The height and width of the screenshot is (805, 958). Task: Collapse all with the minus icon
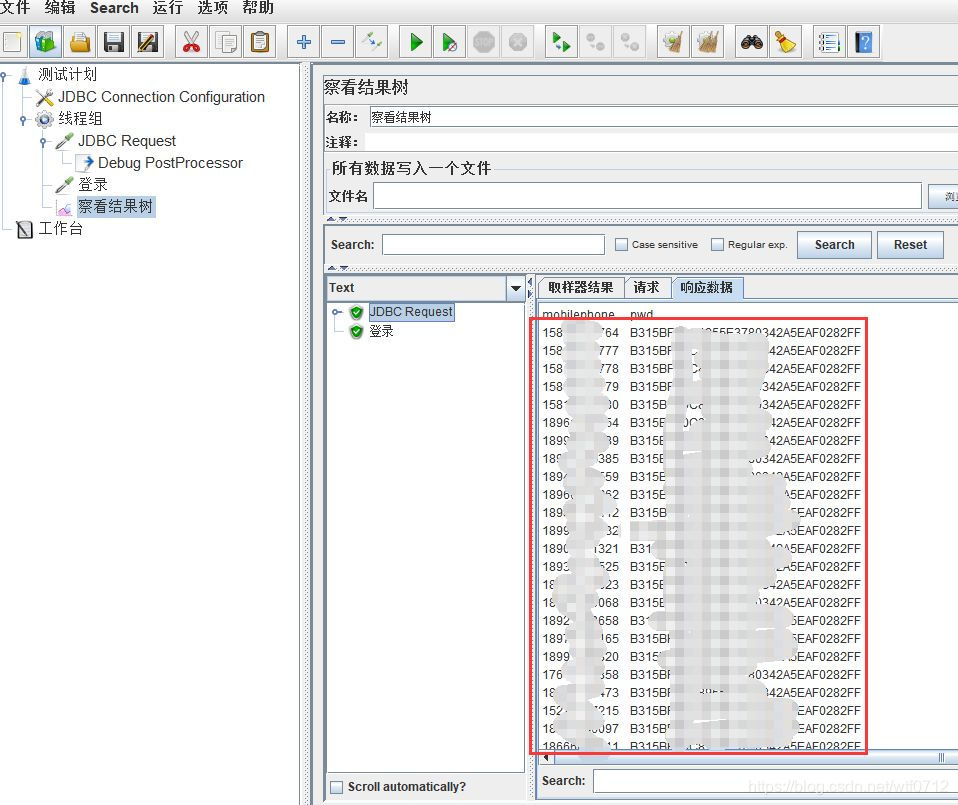point(338,42)
